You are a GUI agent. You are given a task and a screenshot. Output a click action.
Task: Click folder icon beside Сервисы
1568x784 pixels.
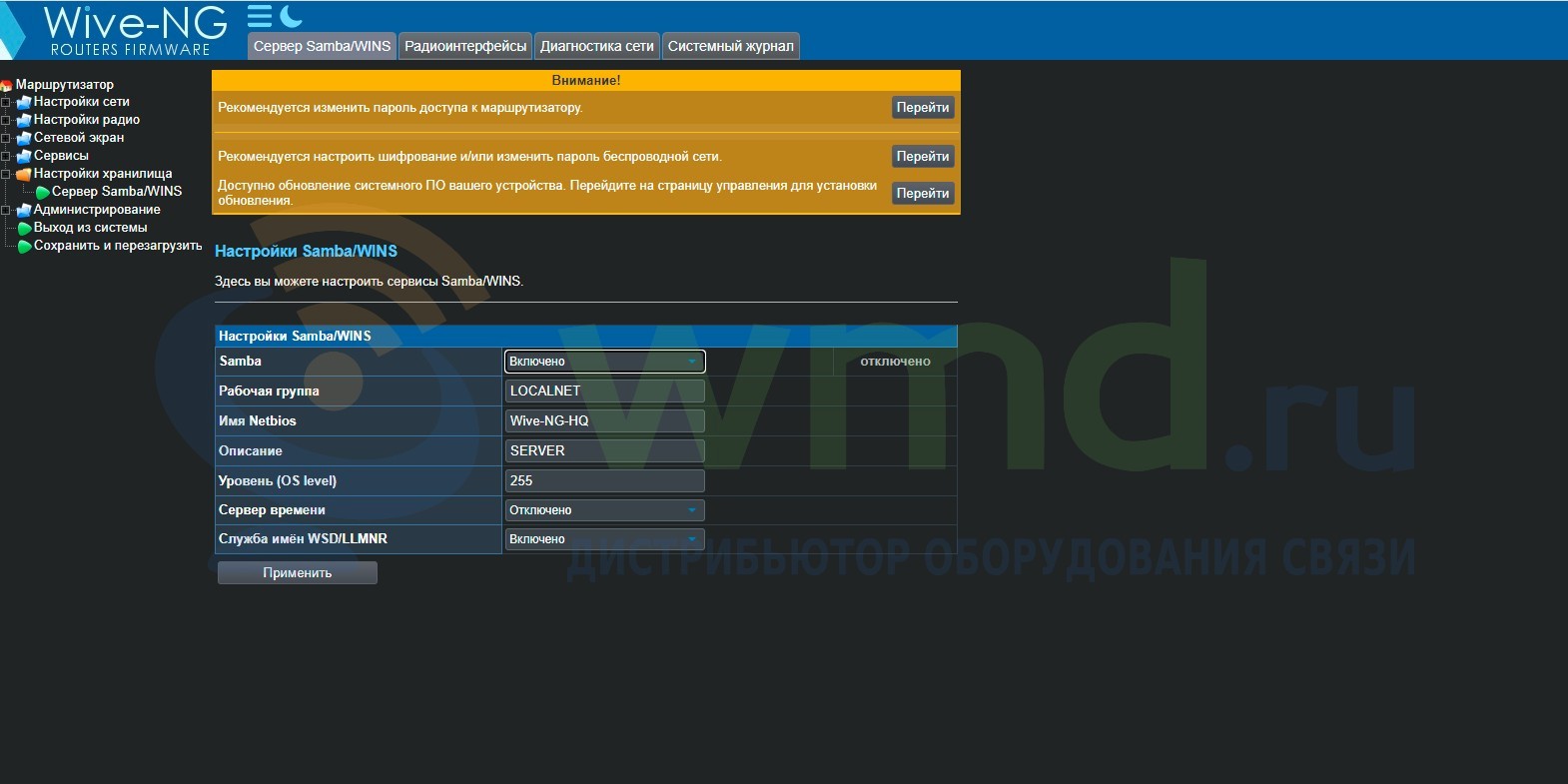coord(24,156)
